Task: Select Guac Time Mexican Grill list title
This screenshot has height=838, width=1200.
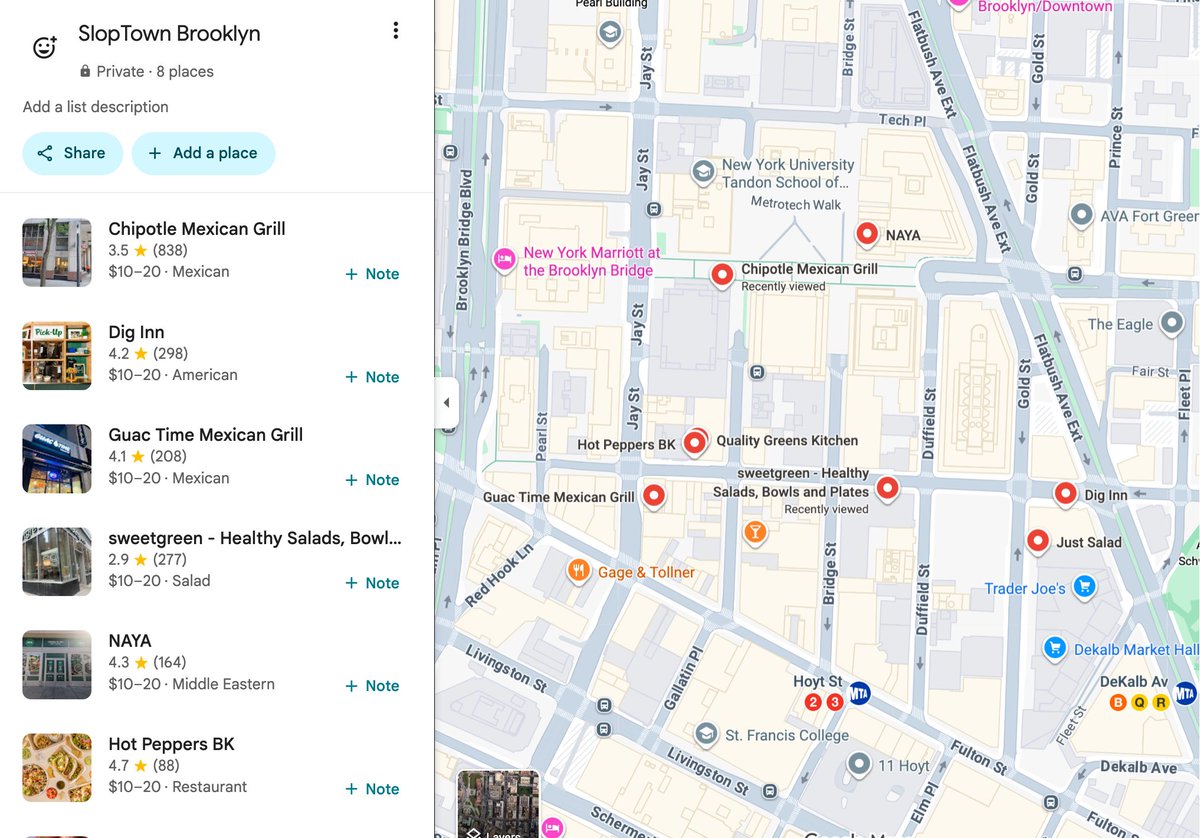Action: coord(205,435)
